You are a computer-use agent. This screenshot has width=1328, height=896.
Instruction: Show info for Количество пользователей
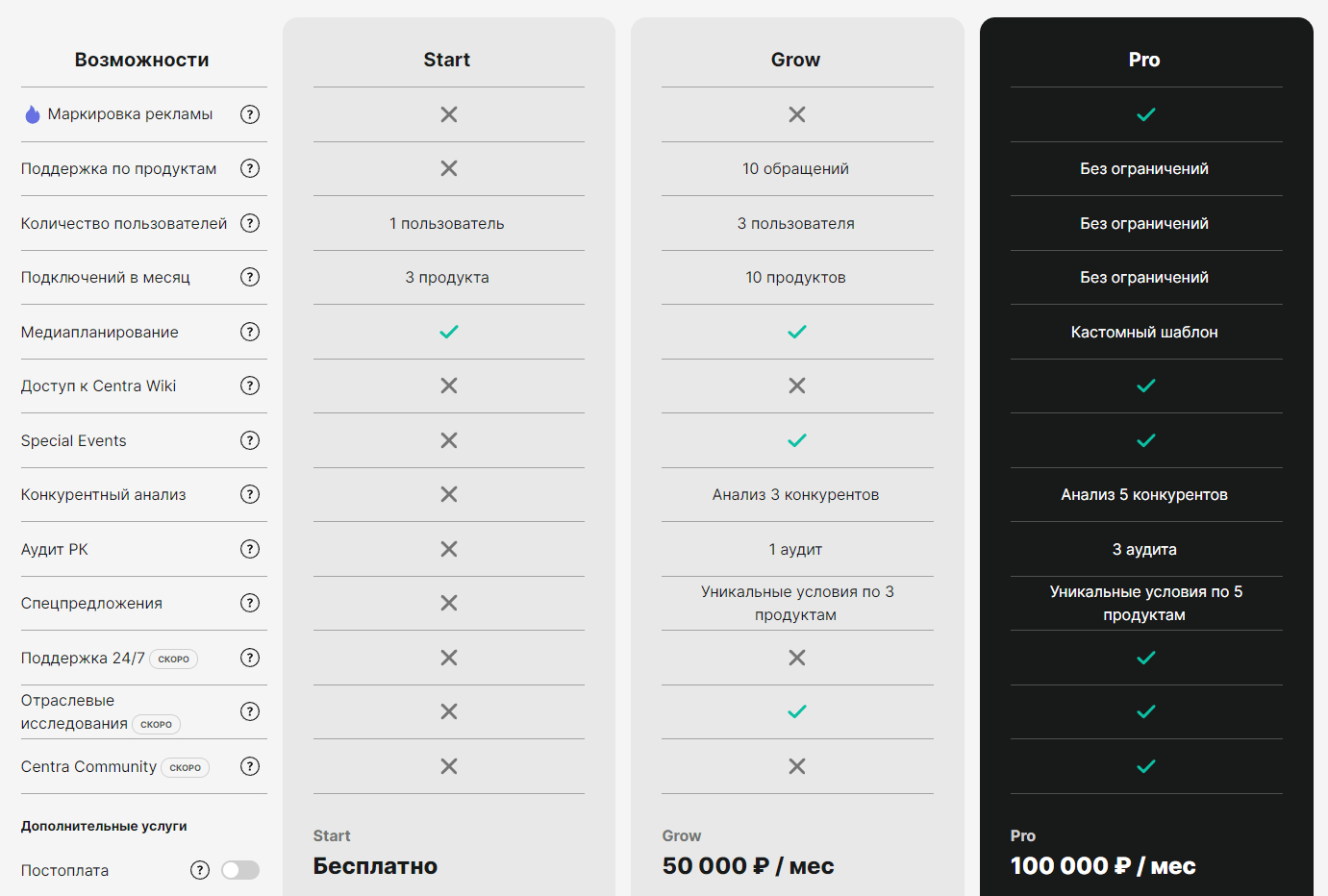point(250,223)
